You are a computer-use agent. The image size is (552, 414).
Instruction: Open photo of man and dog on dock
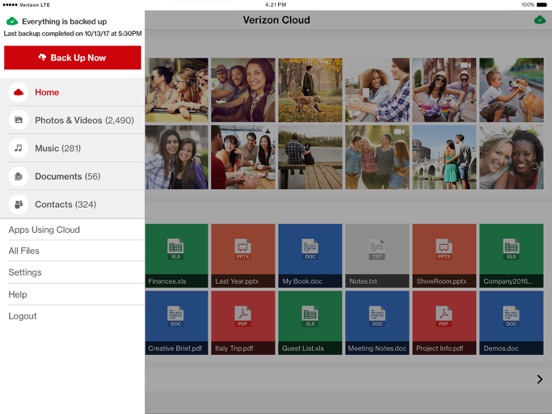[x=310, y=157]
